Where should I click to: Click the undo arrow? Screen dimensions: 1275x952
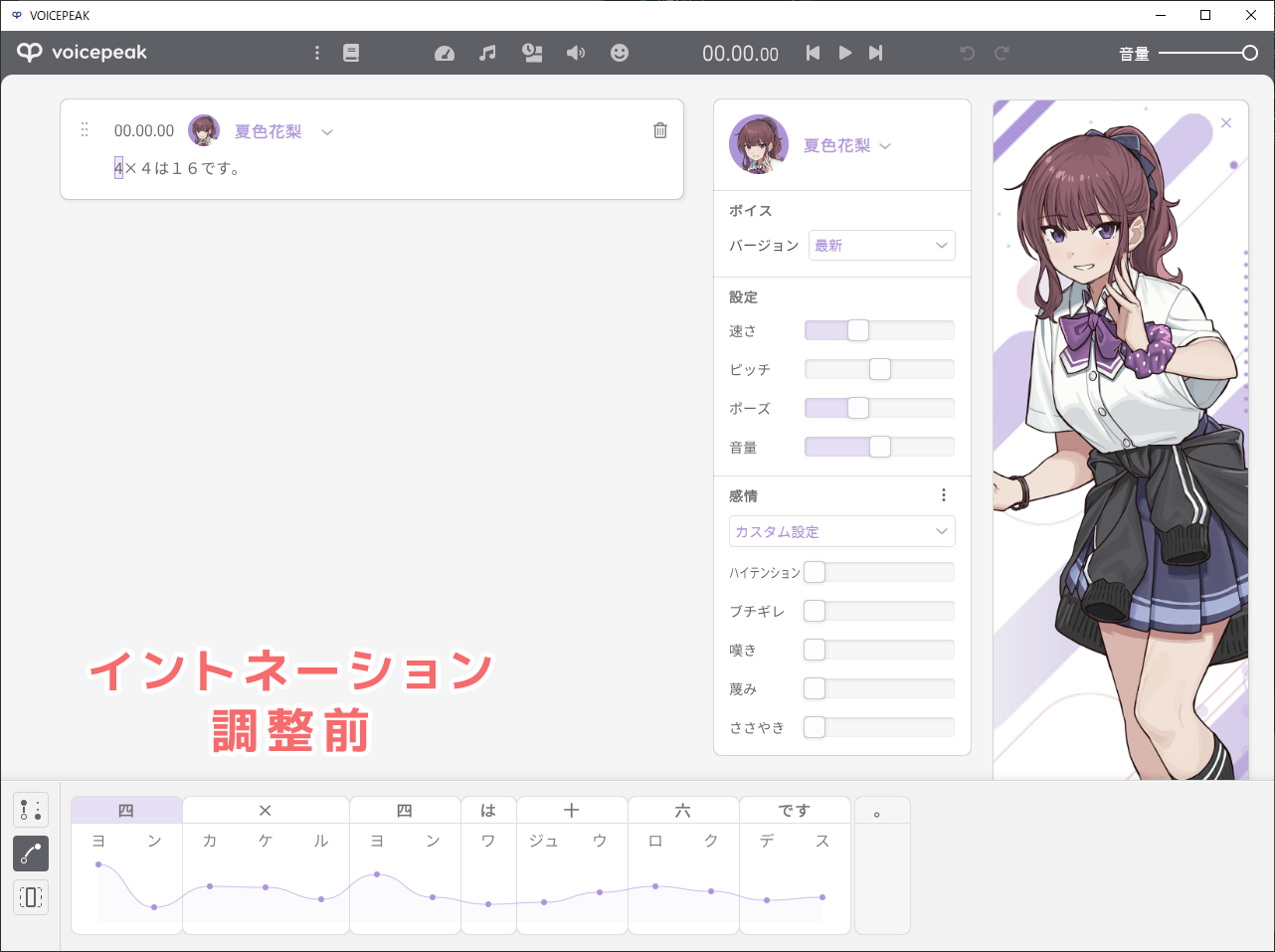pos(968,53)
